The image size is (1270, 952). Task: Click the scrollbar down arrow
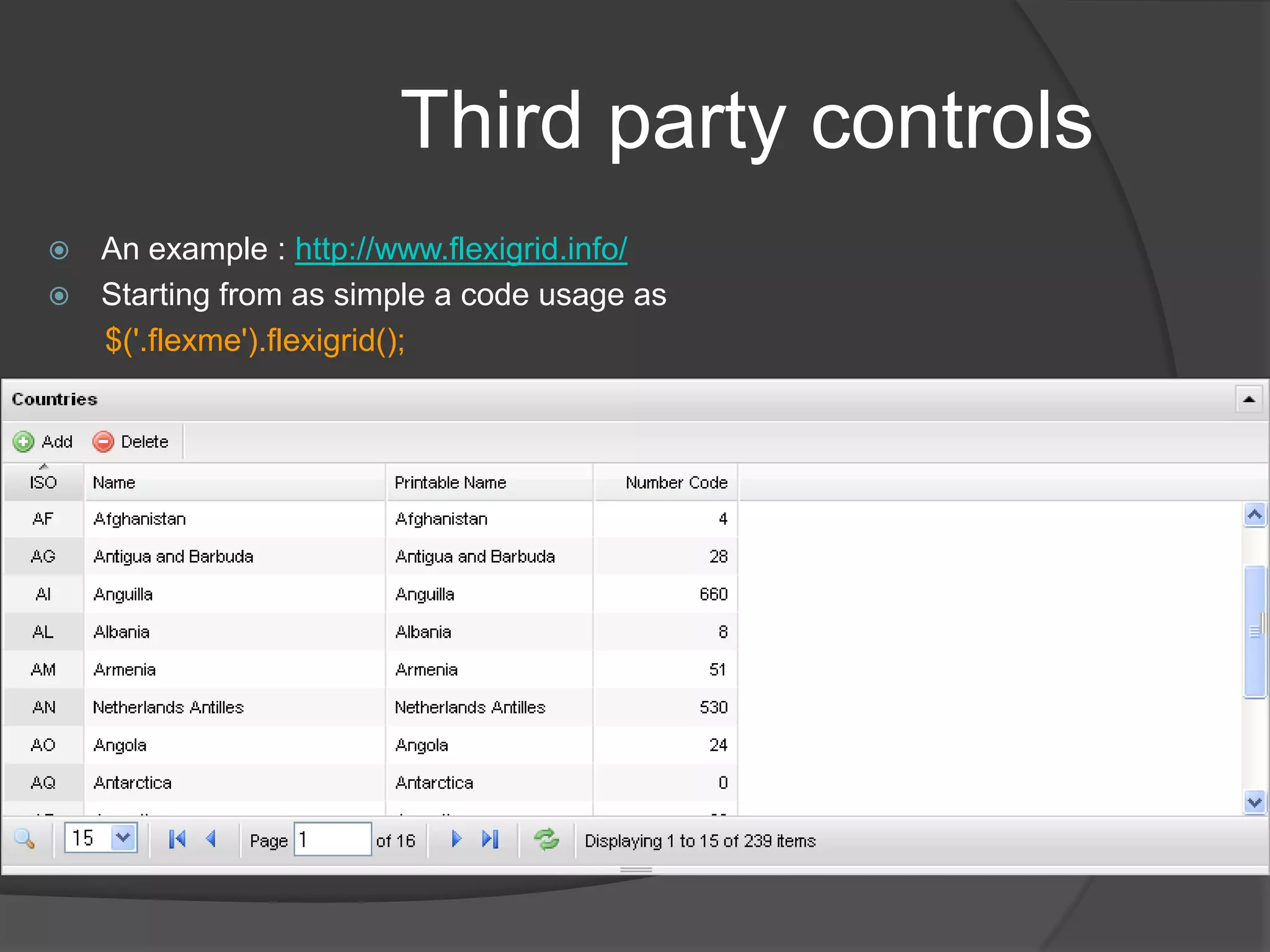(x=1254, y=803)
